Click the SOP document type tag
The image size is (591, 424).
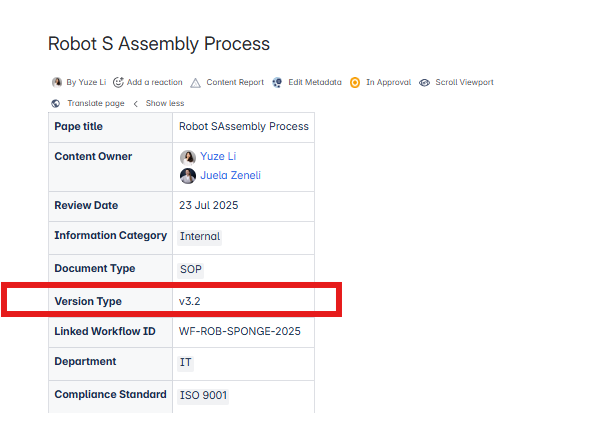[191, 269]
